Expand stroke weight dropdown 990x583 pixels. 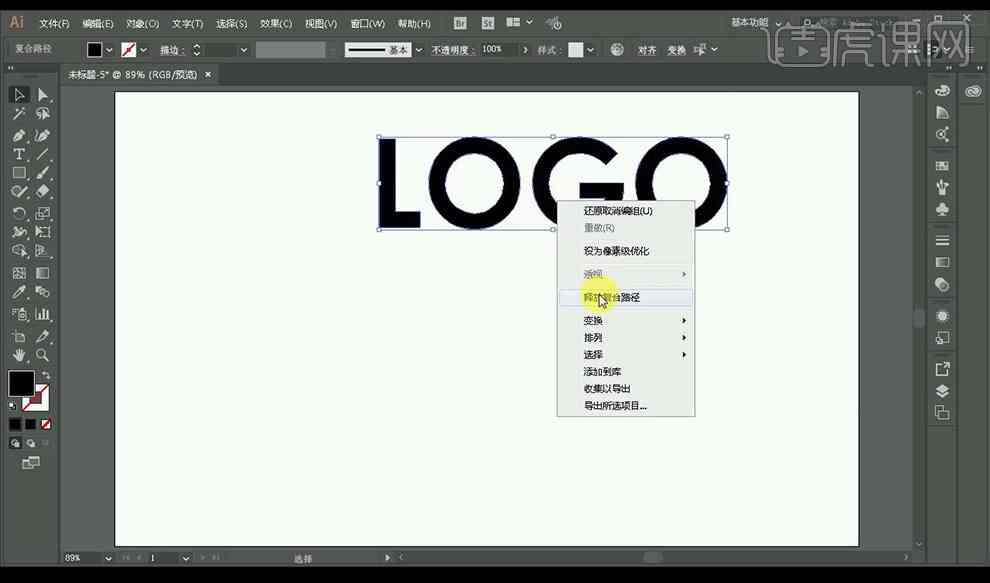pyautogui.click(x=244, y=50)
